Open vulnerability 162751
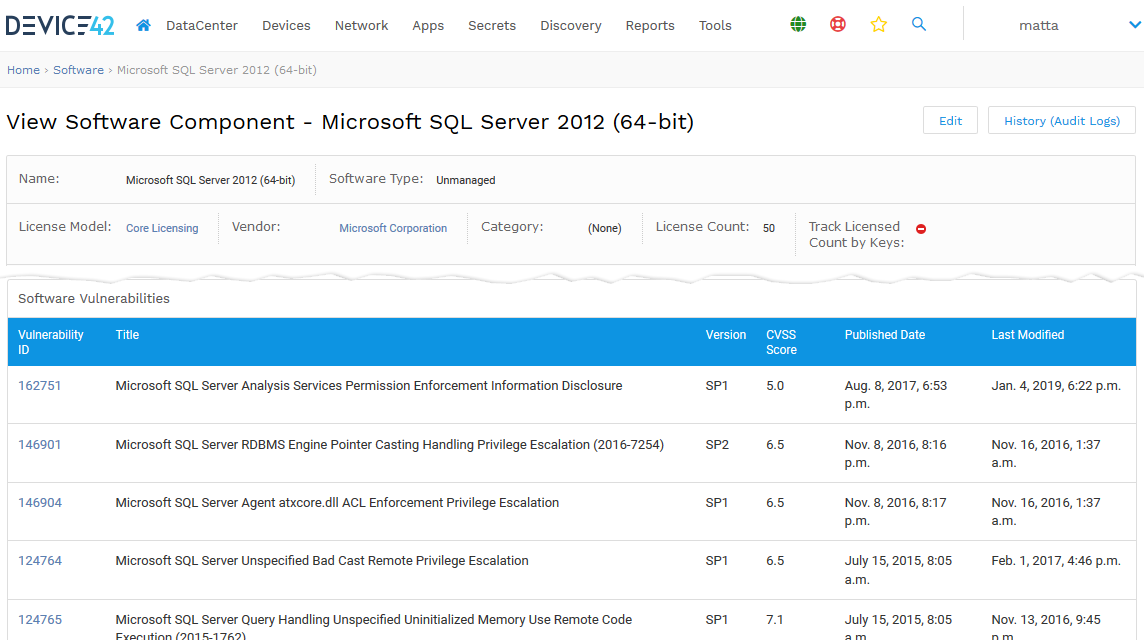1144x640 pixels. pos(39,385)
